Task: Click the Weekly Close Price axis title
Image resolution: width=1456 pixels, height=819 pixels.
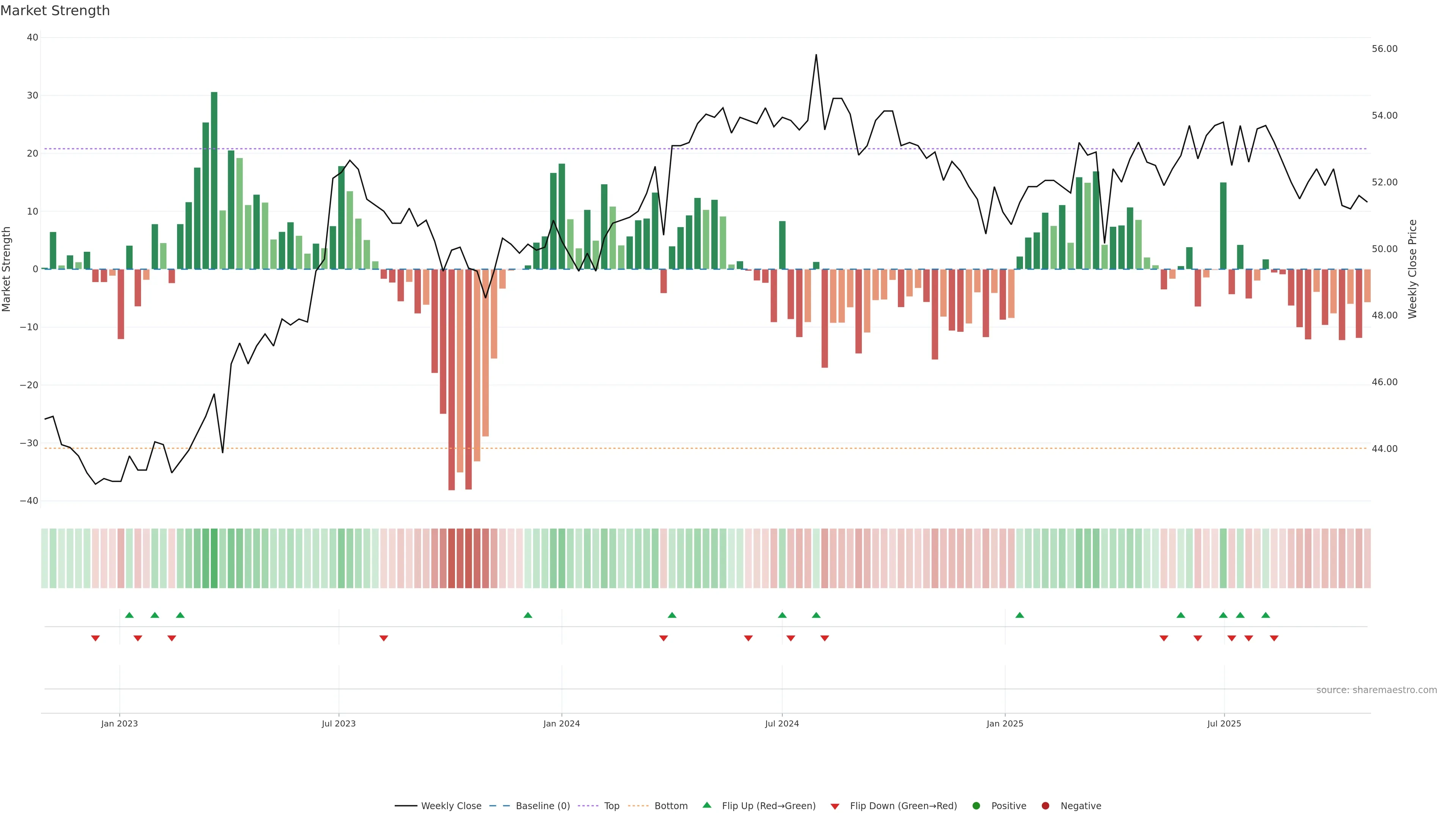Action: click(1412, 269)
